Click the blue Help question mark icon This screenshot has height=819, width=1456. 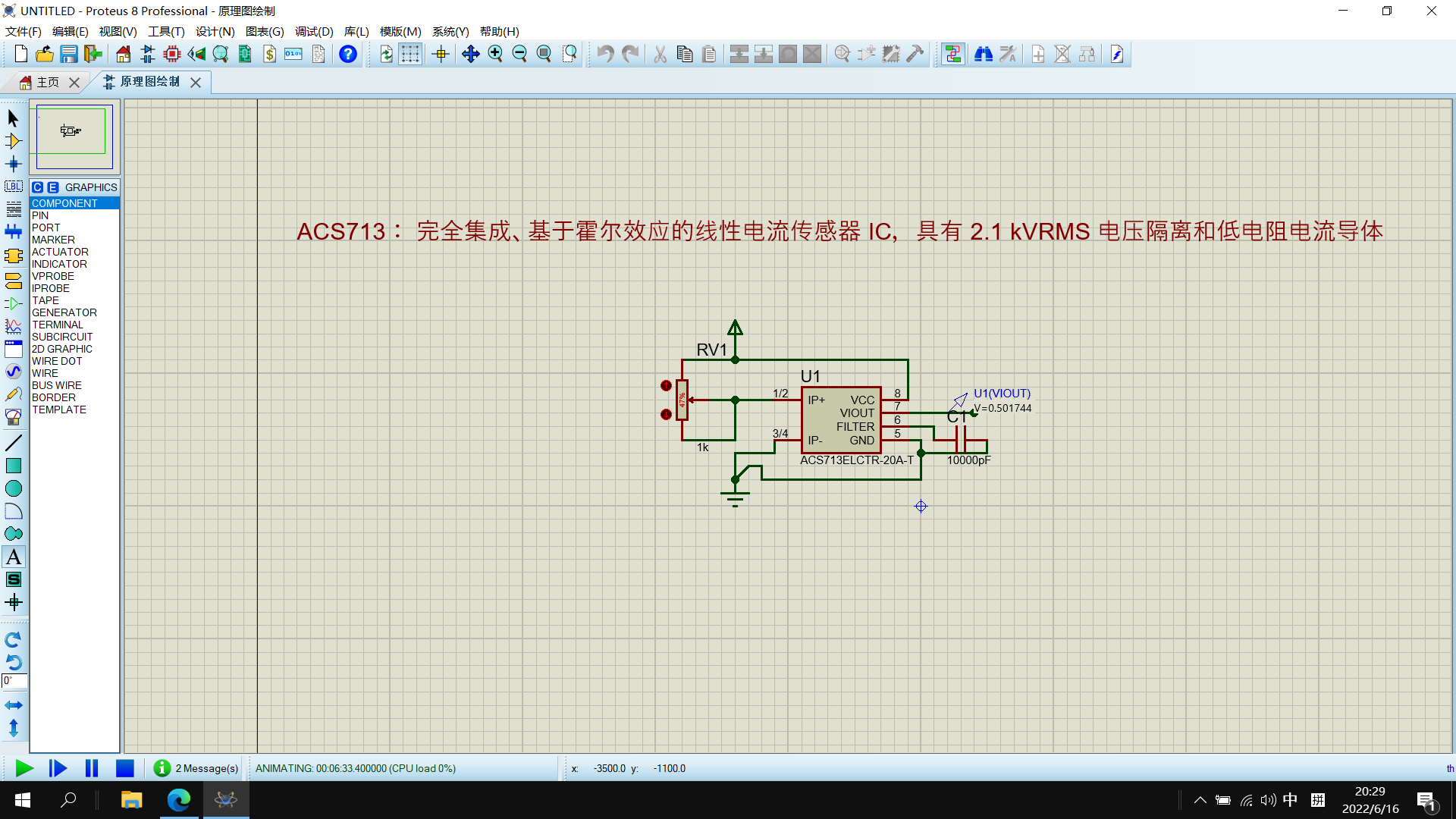point(348,54)
